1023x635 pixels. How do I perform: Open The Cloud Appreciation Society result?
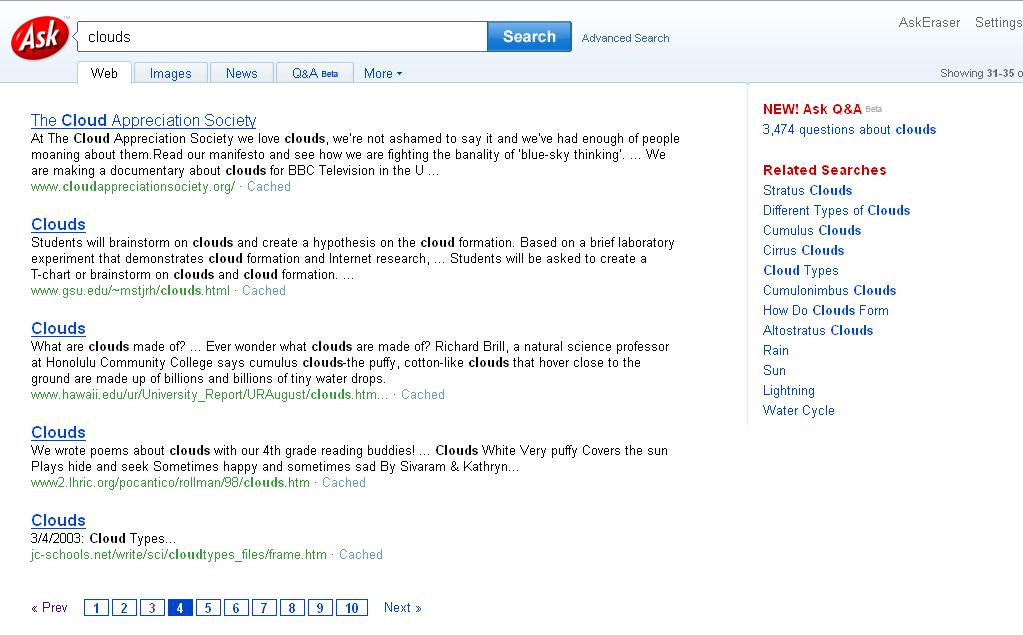click(144, 120)
